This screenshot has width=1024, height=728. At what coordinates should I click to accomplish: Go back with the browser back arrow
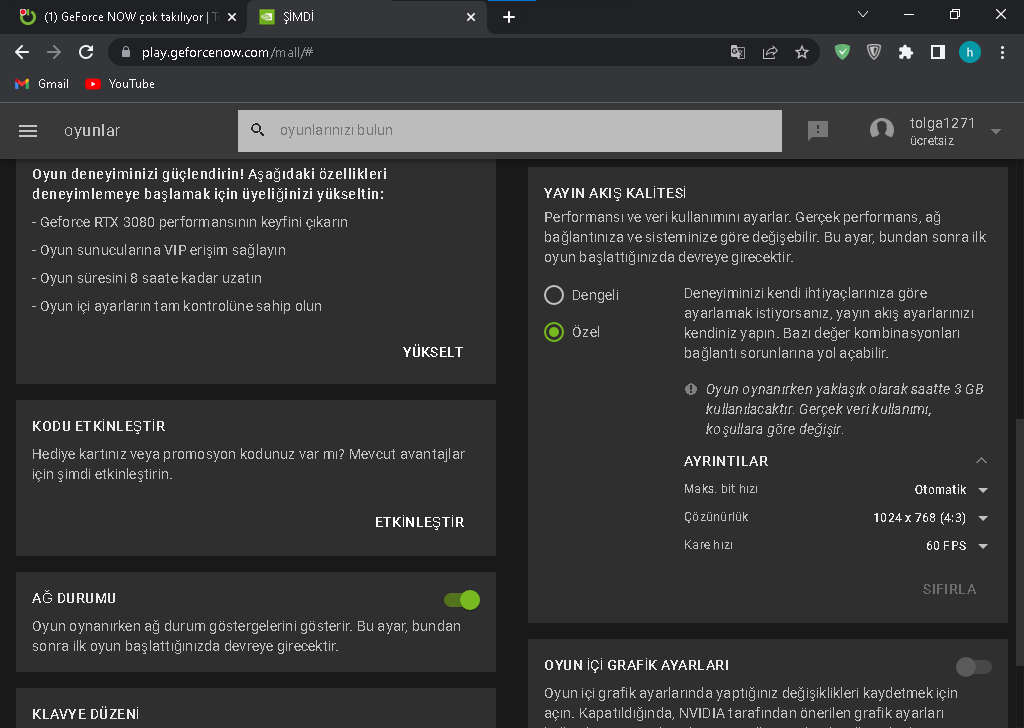pos(22,52)
